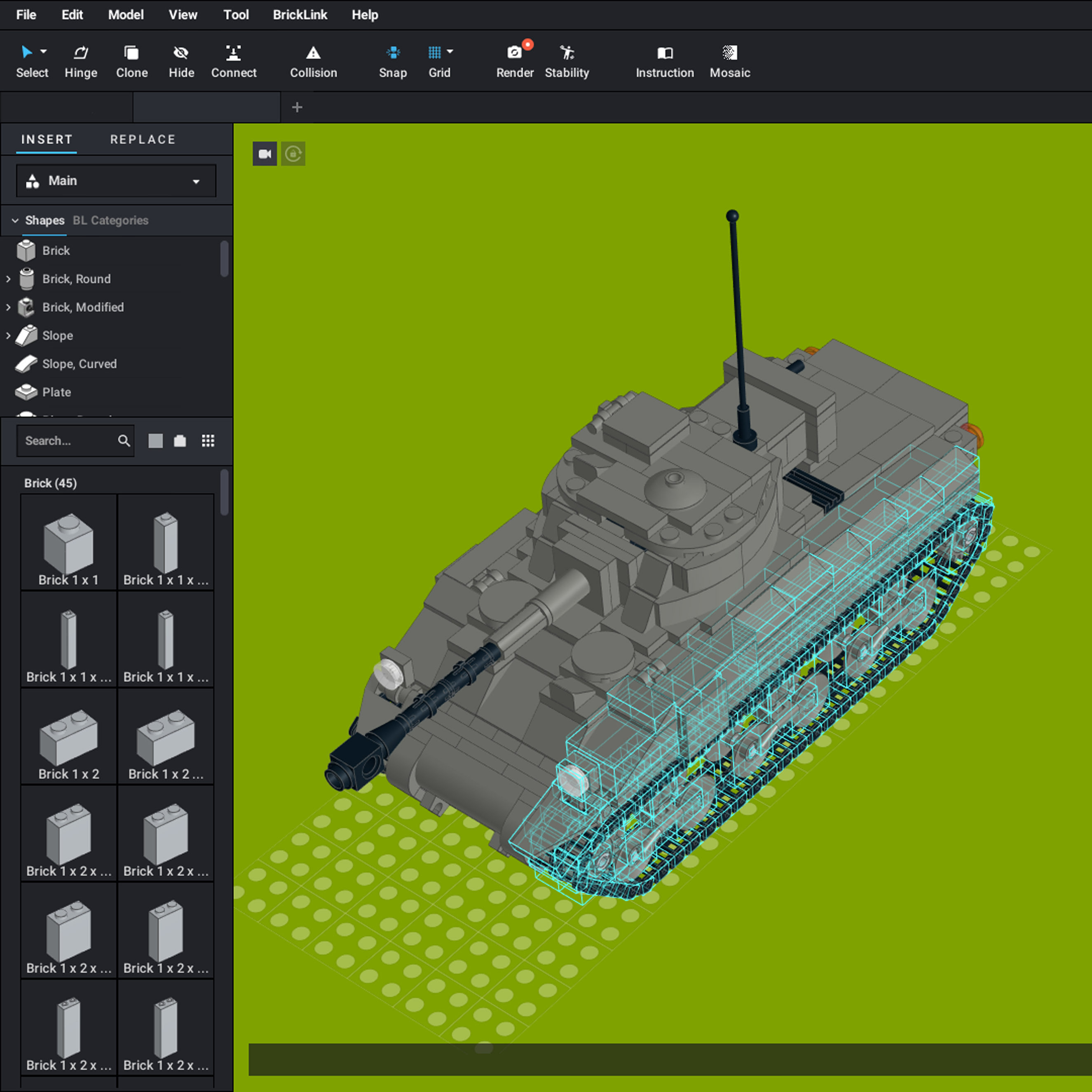
Task: Toggle the viewport camera lock icon
Action: [293, 154]
